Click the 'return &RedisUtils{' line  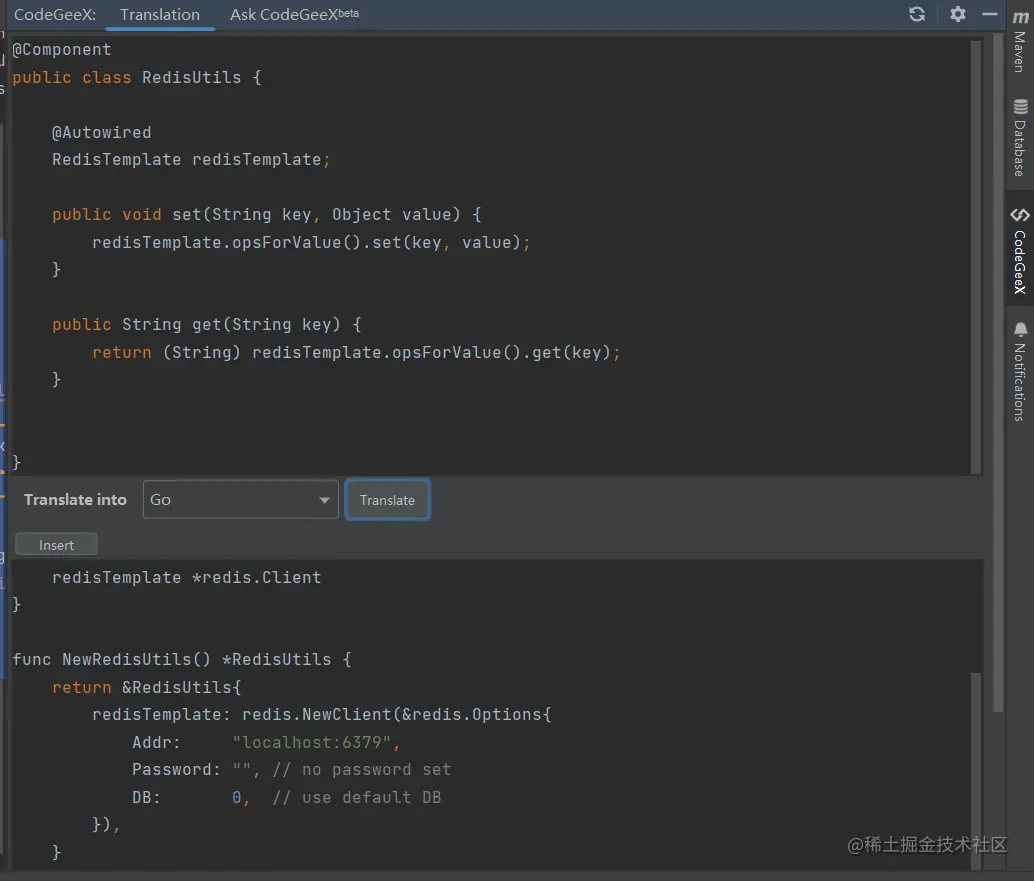pos(147,687)
